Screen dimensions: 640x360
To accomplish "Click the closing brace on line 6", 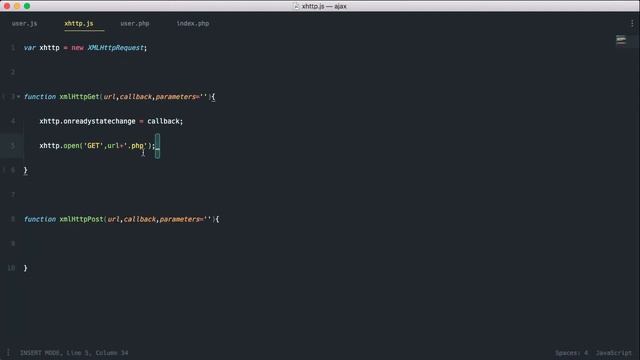I will 25,171.
